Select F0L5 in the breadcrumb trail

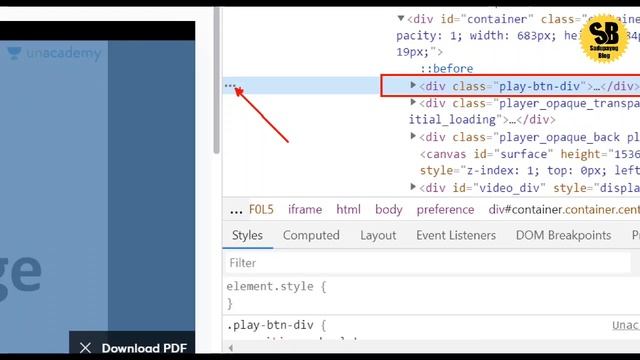[261, 209]
